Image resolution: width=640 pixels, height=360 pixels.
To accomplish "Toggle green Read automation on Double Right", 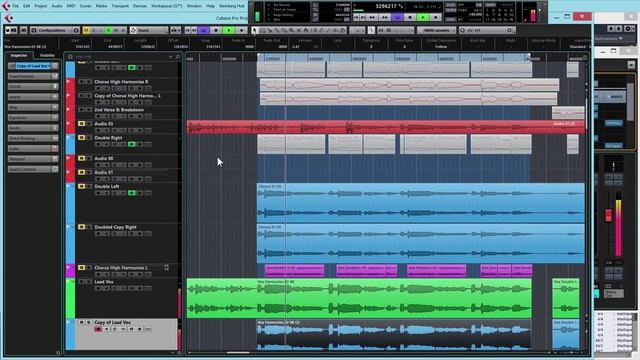I will (x=131, y=144).
